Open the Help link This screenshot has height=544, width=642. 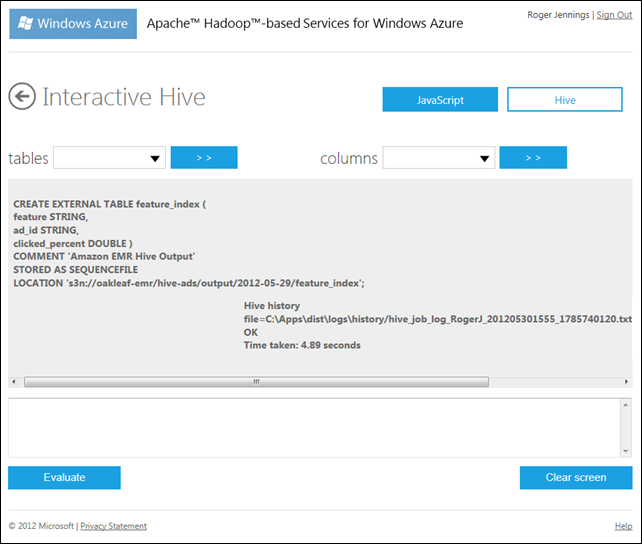click(x=624, y=526)
